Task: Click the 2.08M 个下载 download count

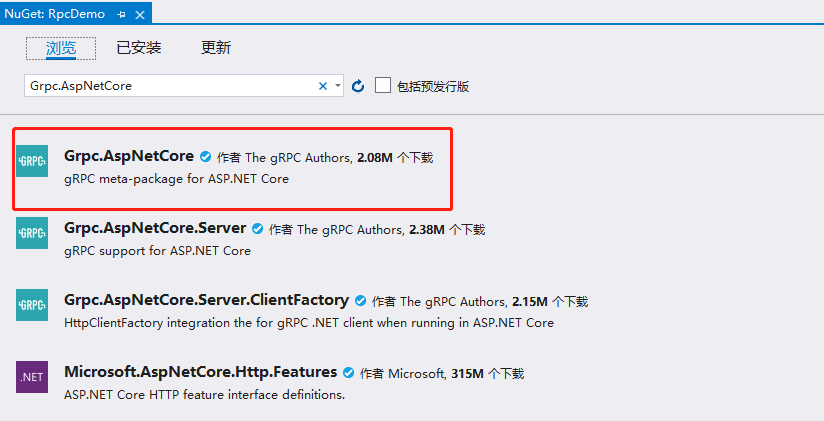Action: coord(395,158)
